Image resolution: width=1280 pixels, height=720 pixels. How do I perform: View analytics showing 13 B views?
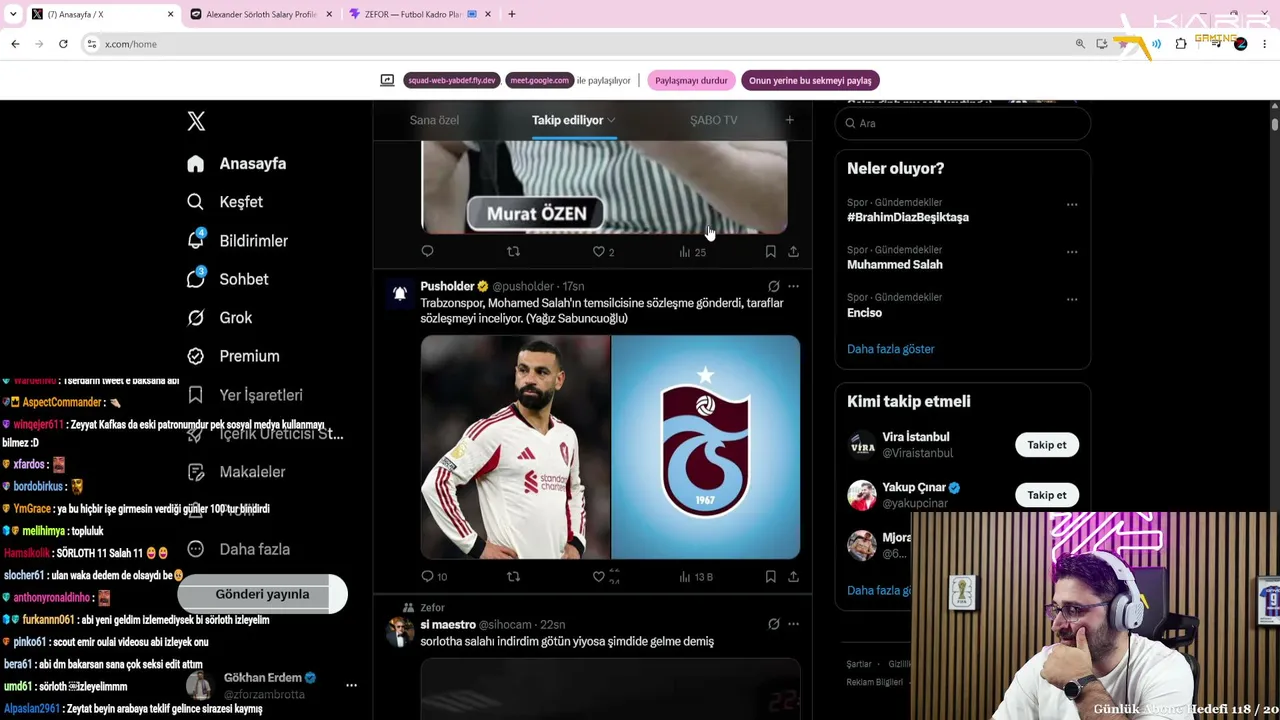coord(695,577)
